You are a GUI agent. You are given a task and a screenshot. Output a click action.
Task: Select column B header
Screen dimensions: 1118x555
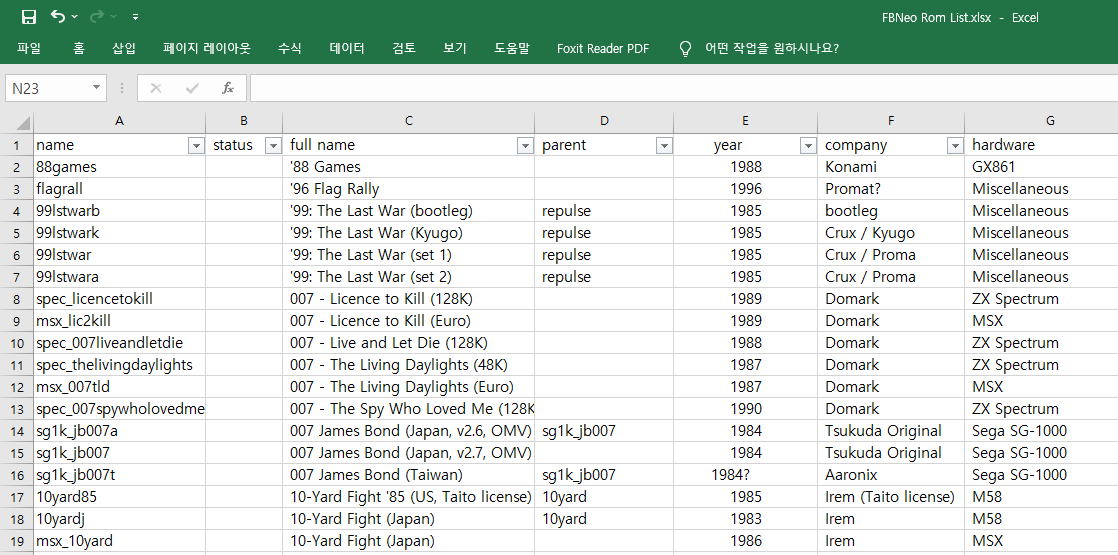[x=244, y=122]
